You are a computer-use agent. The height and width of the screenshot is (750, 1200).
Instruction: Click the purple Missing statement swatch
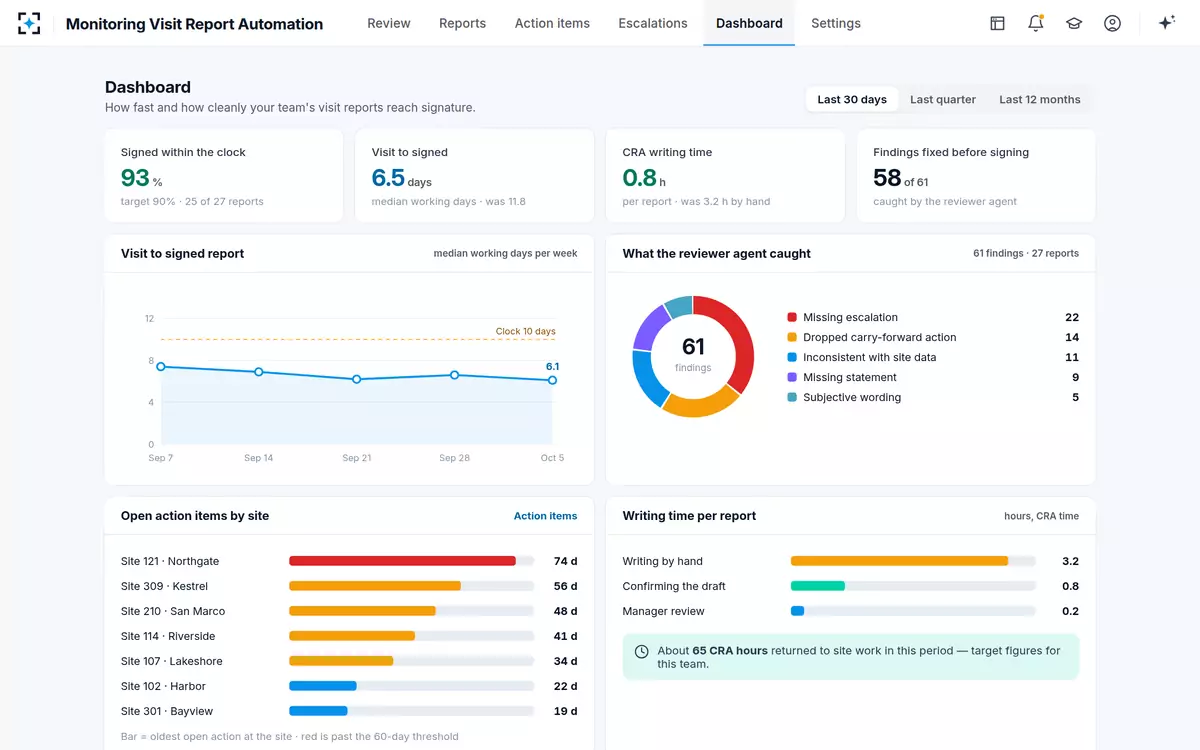point(792,377)
